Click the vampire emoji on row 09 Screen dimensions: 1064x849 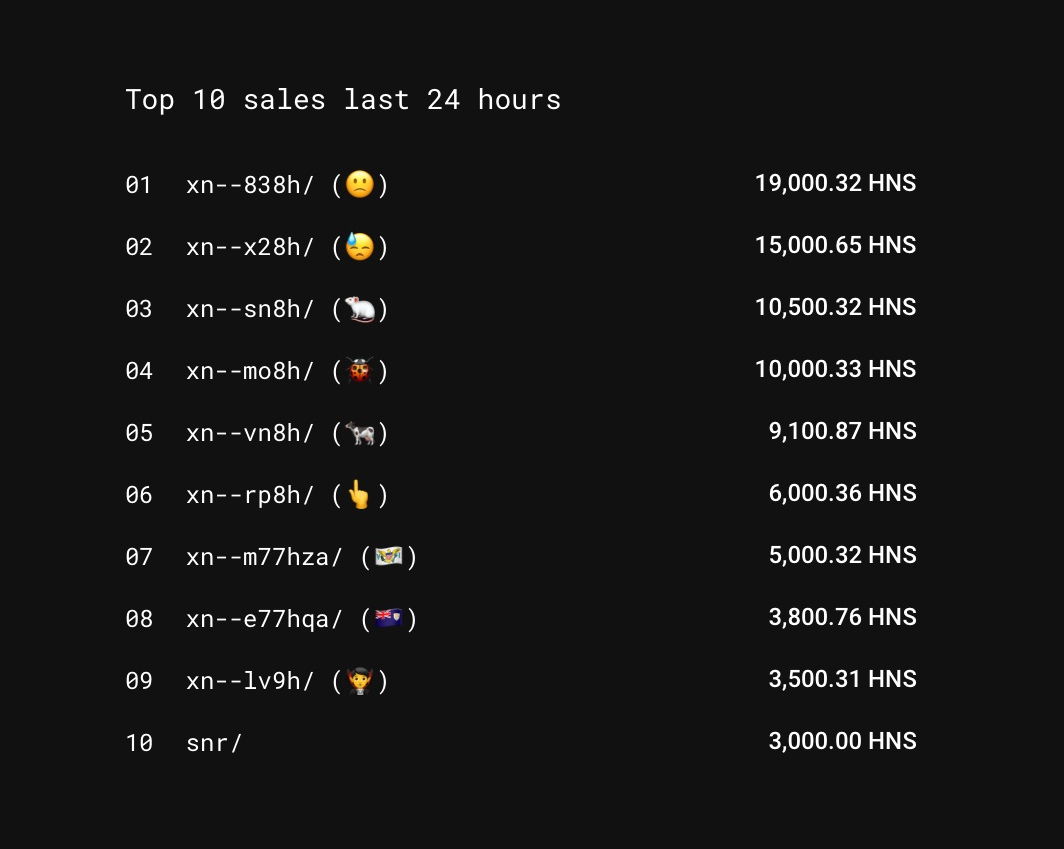(x=360, y=681)
